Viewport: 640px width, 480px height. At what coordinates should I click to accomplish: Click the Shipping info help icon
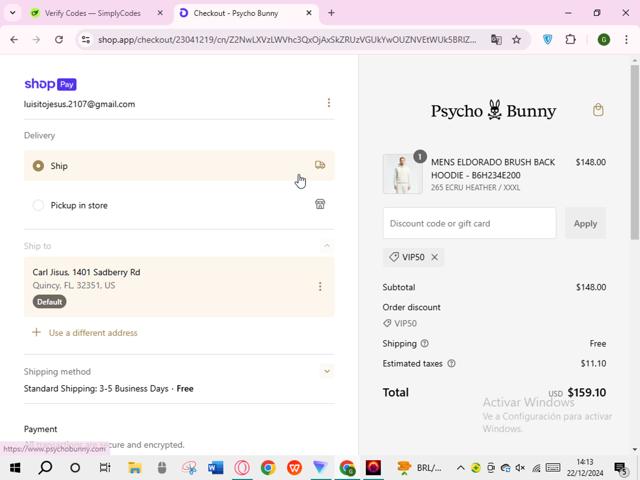pos(424,343)
